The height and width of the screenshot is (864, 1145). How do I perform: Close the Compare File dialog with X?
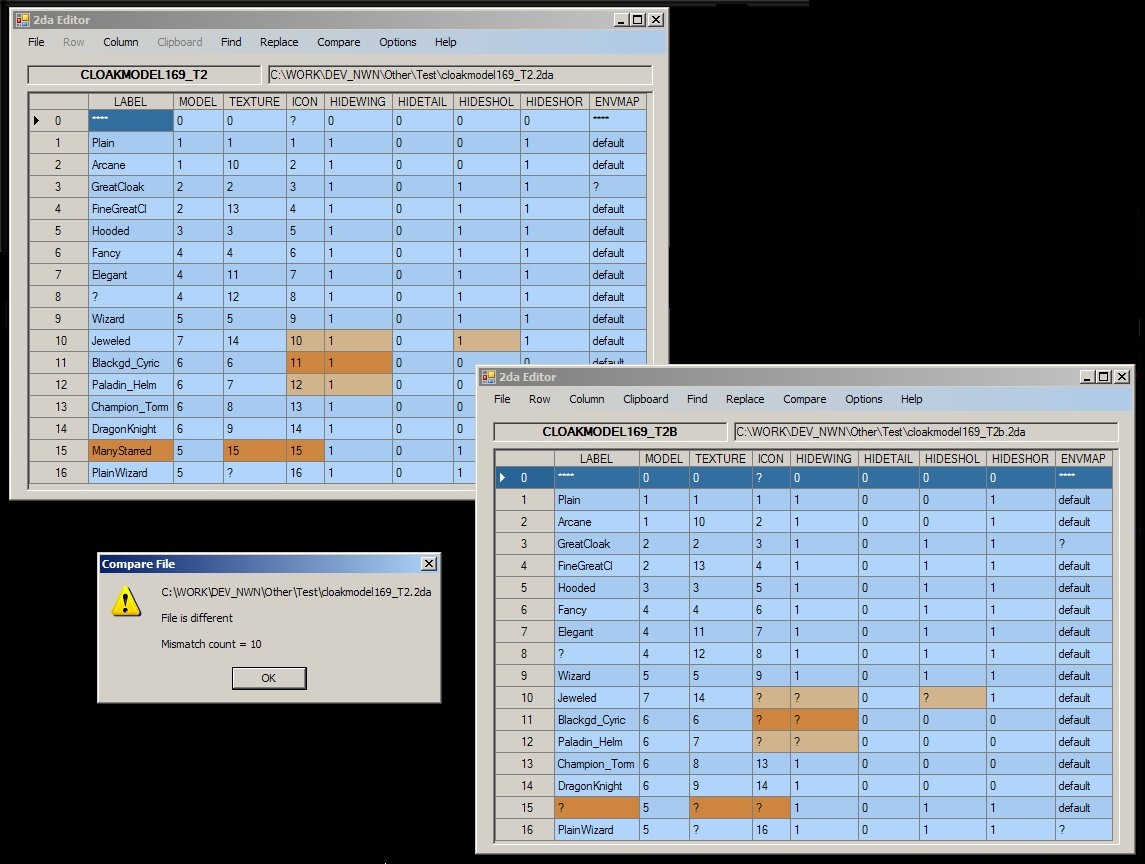(428, 564)
